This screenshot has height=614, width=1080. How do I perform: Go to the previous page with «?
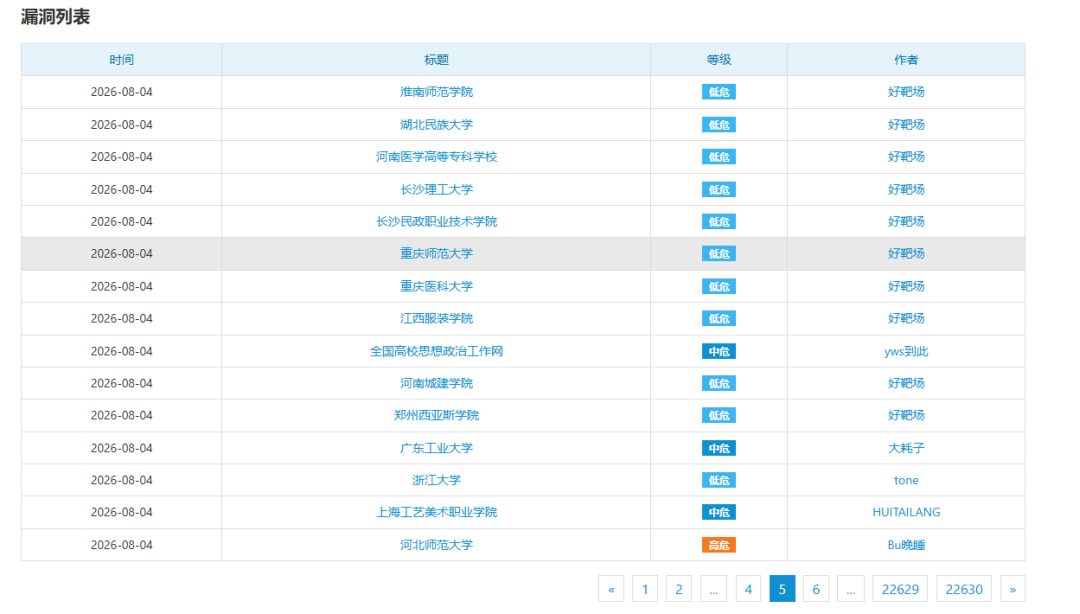point(611,589)
